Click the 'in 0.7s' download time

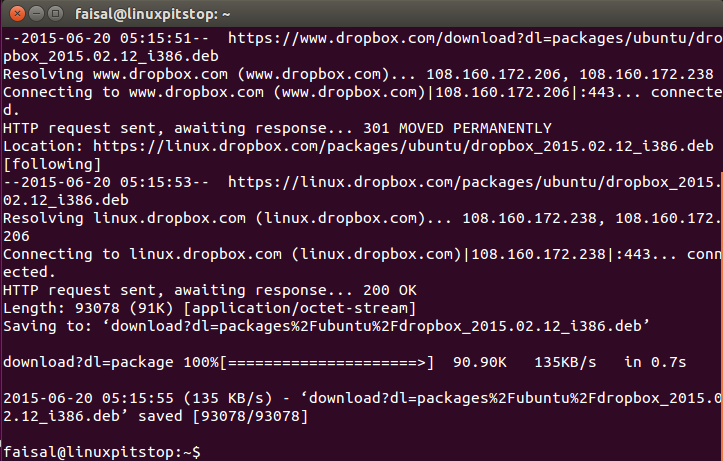coord(655,362)
